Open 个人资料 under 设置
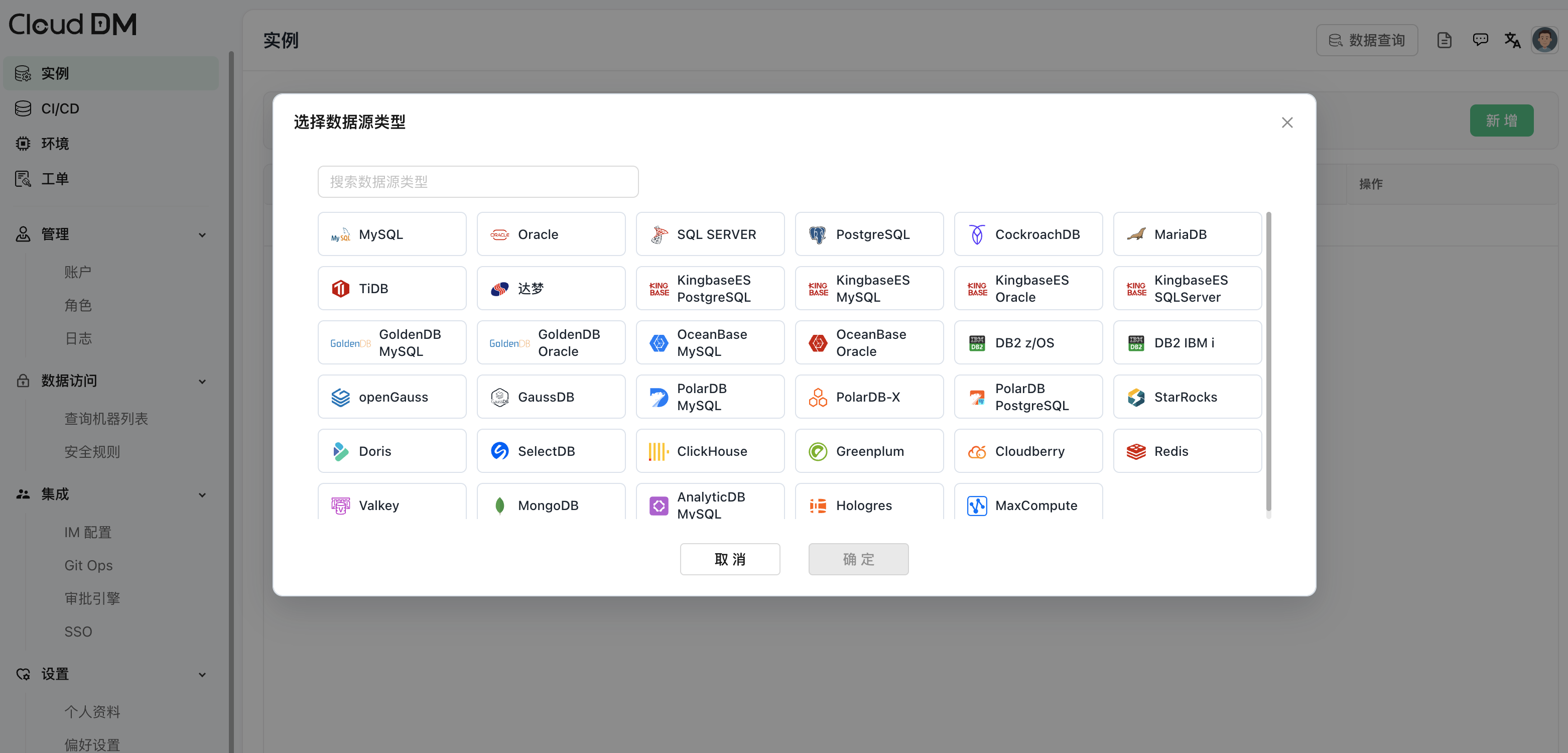The width and height of the screenshot is (1568, 753). (x=92, y=712)
